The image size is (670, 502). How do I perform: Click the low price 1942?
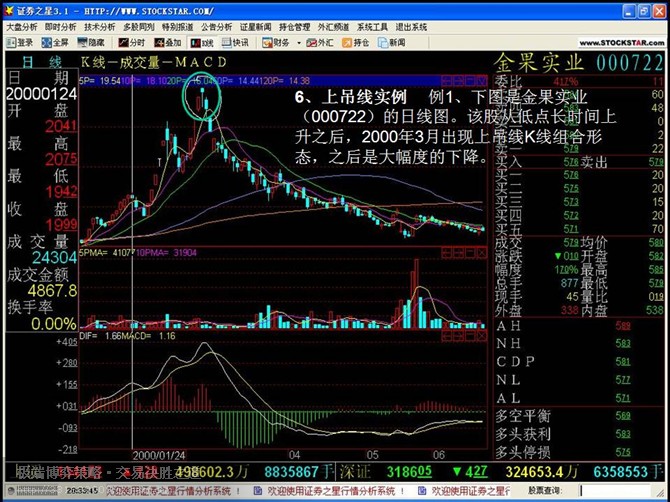tap(61, 192)
